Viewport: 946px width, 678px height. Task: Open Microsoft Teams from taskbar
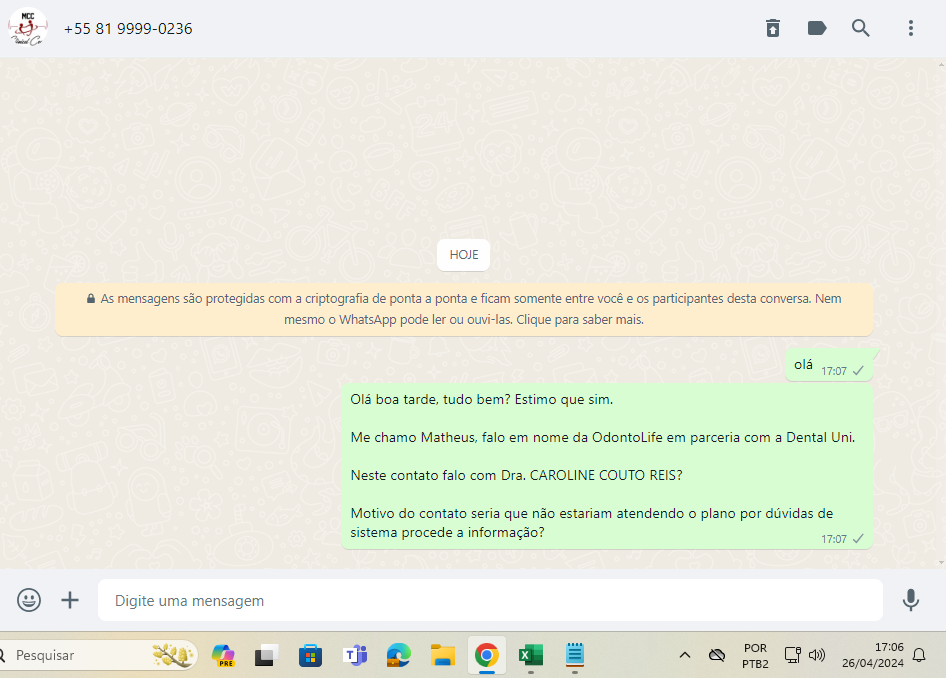tap(355, 655)
